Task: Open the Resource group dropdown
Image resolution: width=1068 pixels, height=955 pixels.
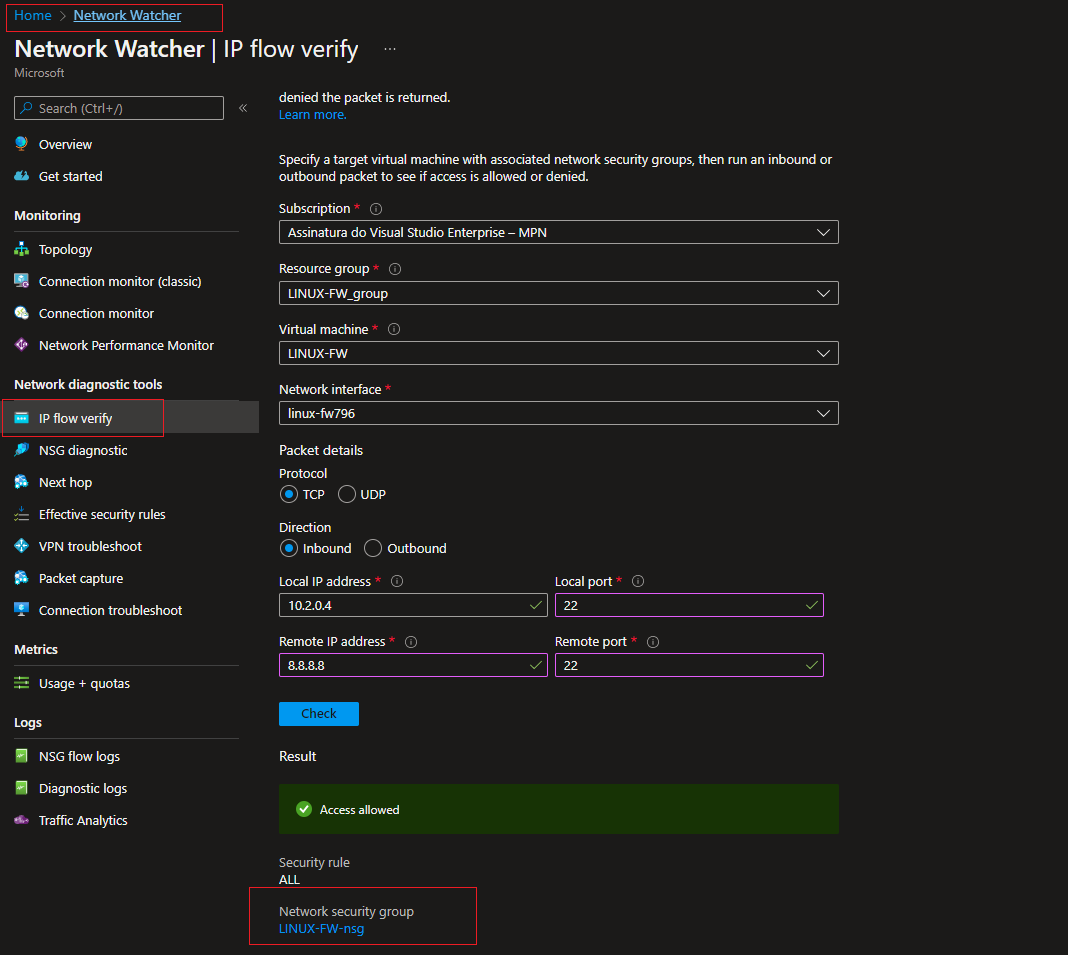Action: [559, 293]
